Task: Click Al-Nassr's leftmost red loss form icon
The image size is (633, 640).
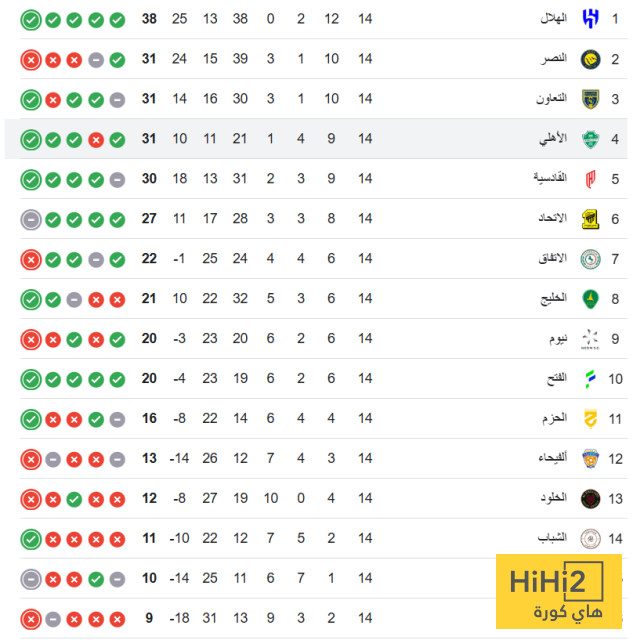Action: coord(30,59)
